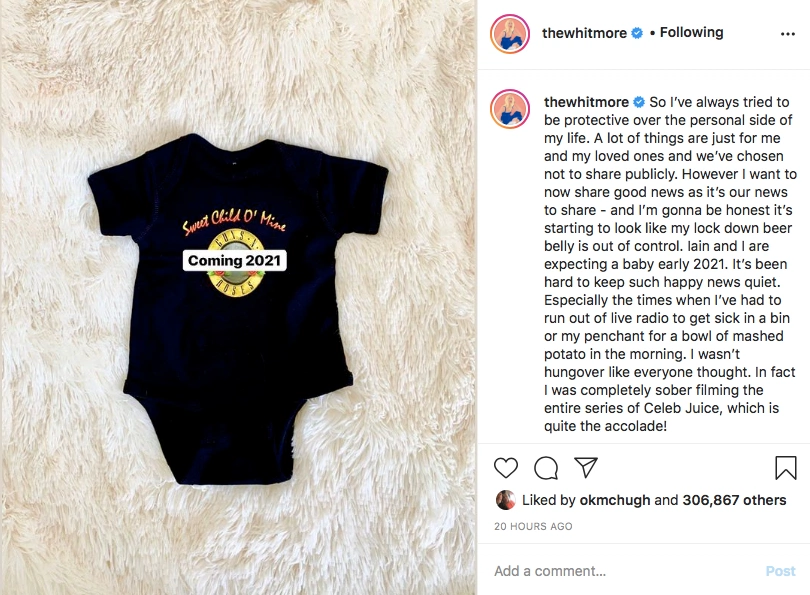Screen dimensions: 810x595
Task: Share post using paper plane icon
Action: coord(586,467)
